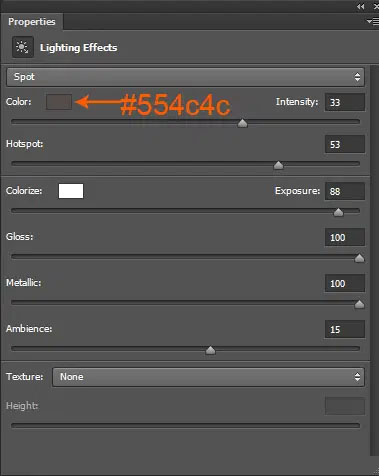The height and width of the screenshot is (476, 379).
Task: Click the Gloss slider handle
Action: (359, 258)
